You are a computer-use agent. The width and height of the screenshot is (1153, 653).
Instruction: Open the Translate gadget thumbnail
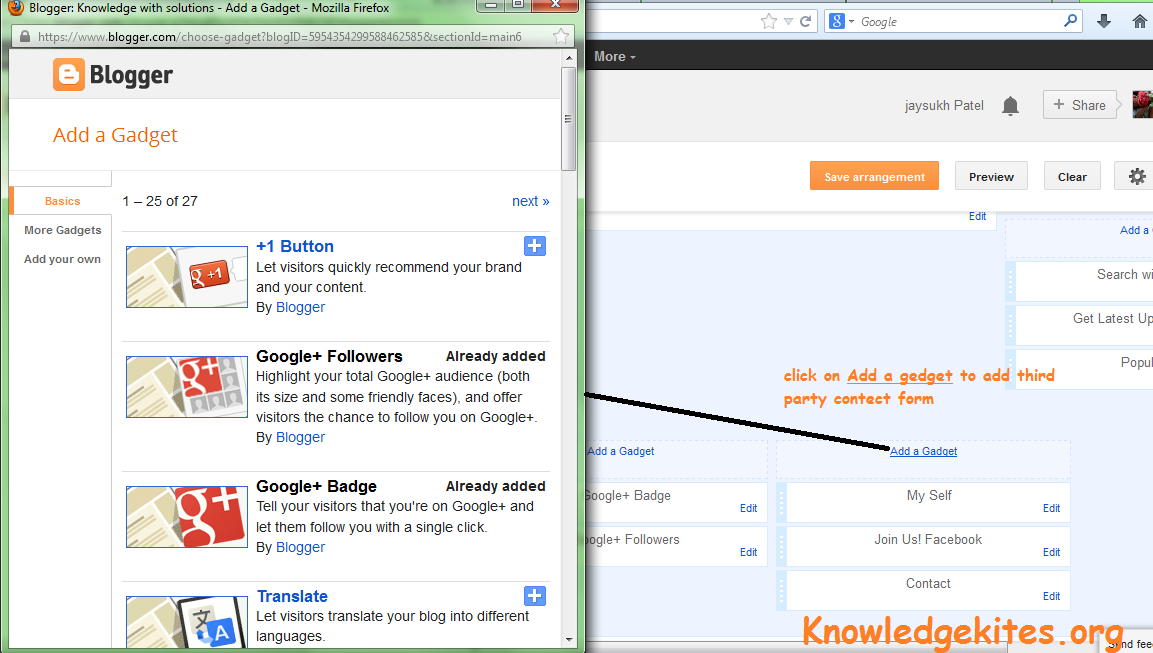pyautogui.click(x=187, y=621)
